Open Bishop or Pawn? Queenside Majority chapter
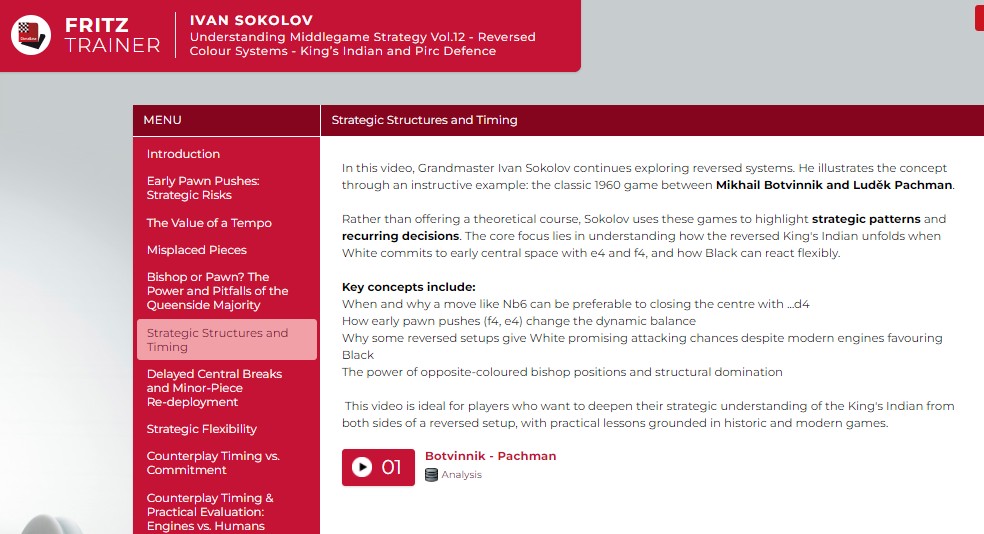 (217, 291)
